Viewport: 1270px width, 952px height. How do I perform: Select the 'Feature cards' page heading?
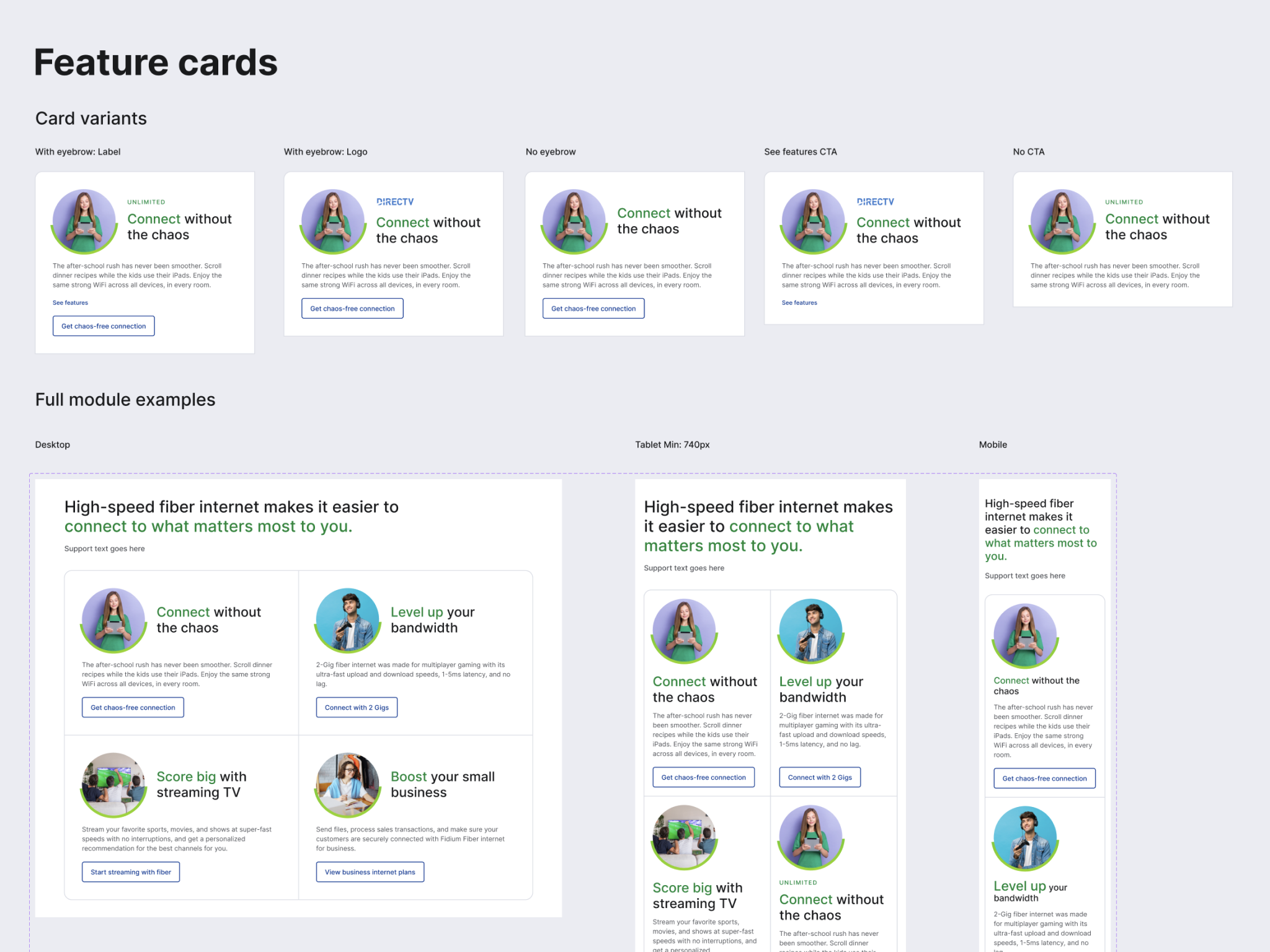(x=156, y=63)
